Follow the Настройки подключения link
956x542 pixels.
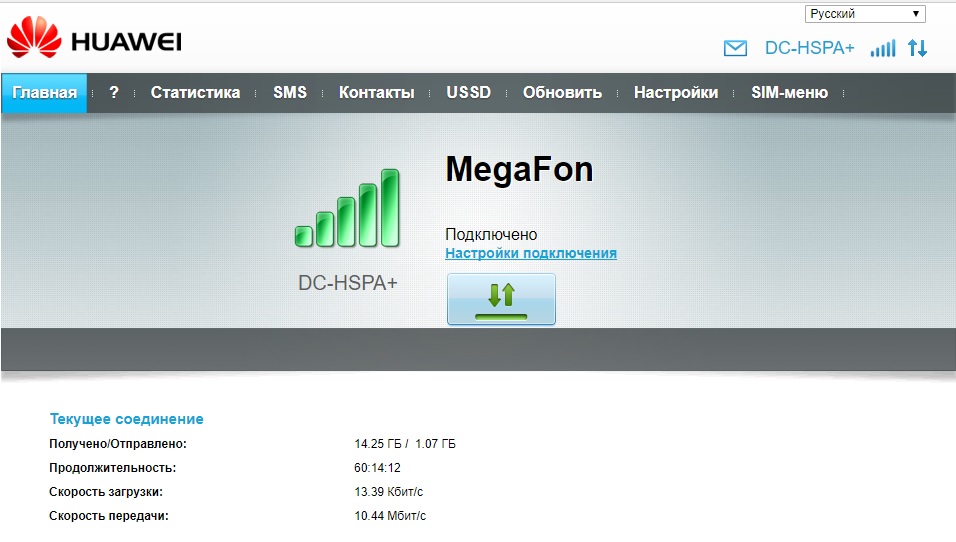pos(531,253)
